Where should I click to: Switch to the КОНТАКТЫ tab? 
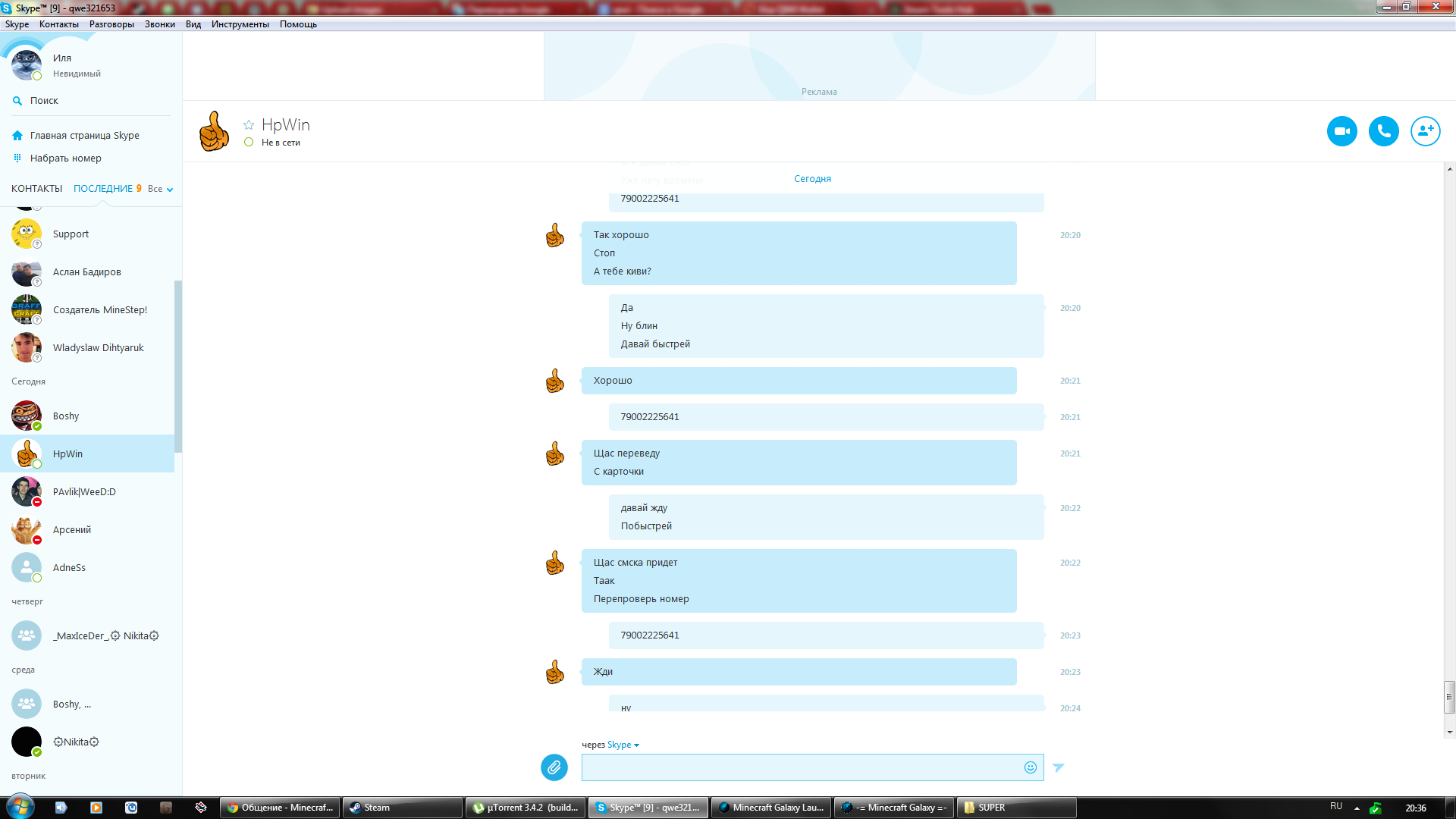tap(36, 189)
